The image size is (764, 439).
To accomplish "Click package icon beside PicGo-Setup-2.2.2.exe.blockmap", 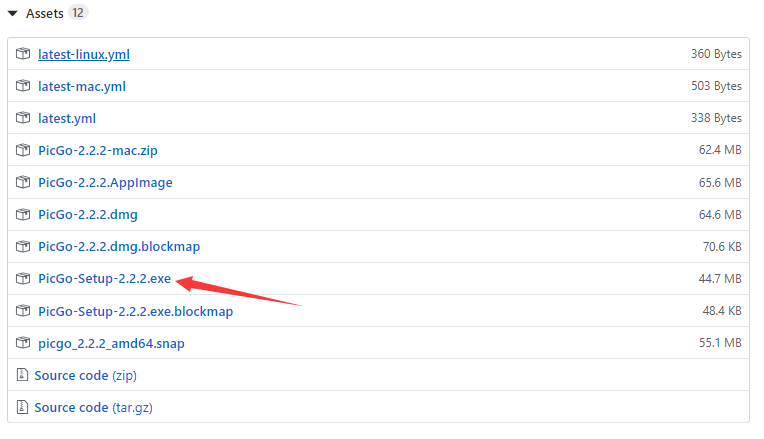I will click(23, 310).
